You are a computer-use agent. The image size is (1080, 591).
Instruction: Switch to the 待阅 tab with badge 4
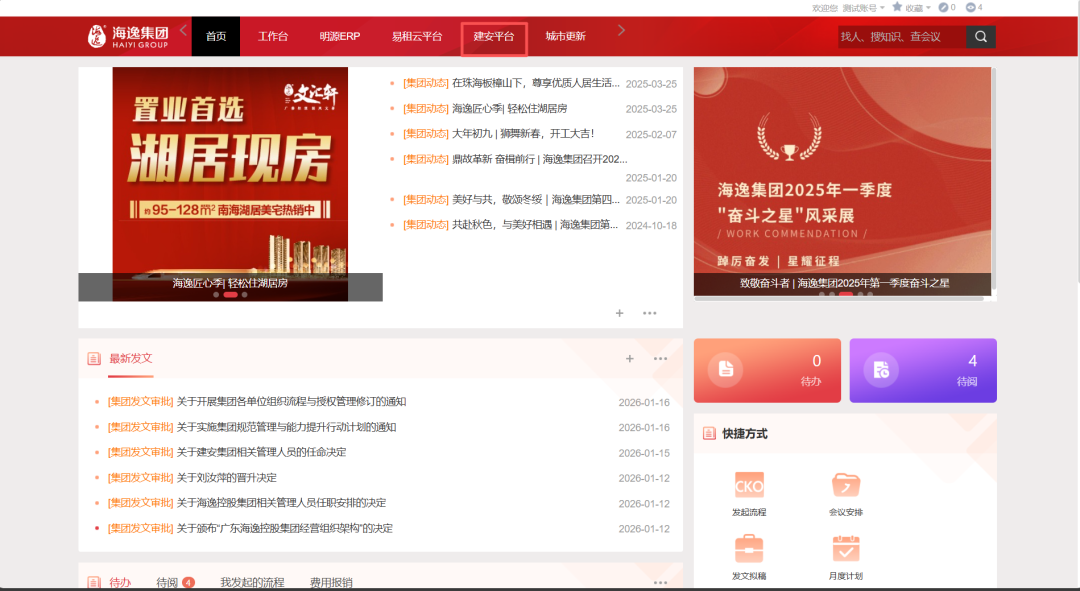pyautogui.click(x=175, y=582)
